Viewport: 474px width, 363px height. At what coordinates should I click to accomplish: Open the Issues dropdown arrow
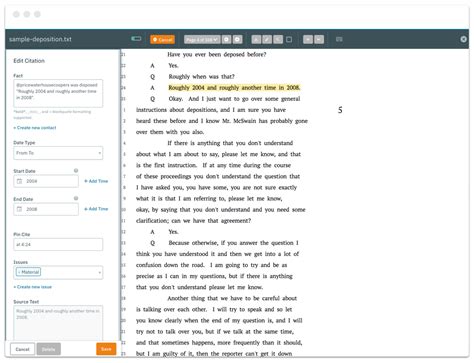(x=99, y=273)
